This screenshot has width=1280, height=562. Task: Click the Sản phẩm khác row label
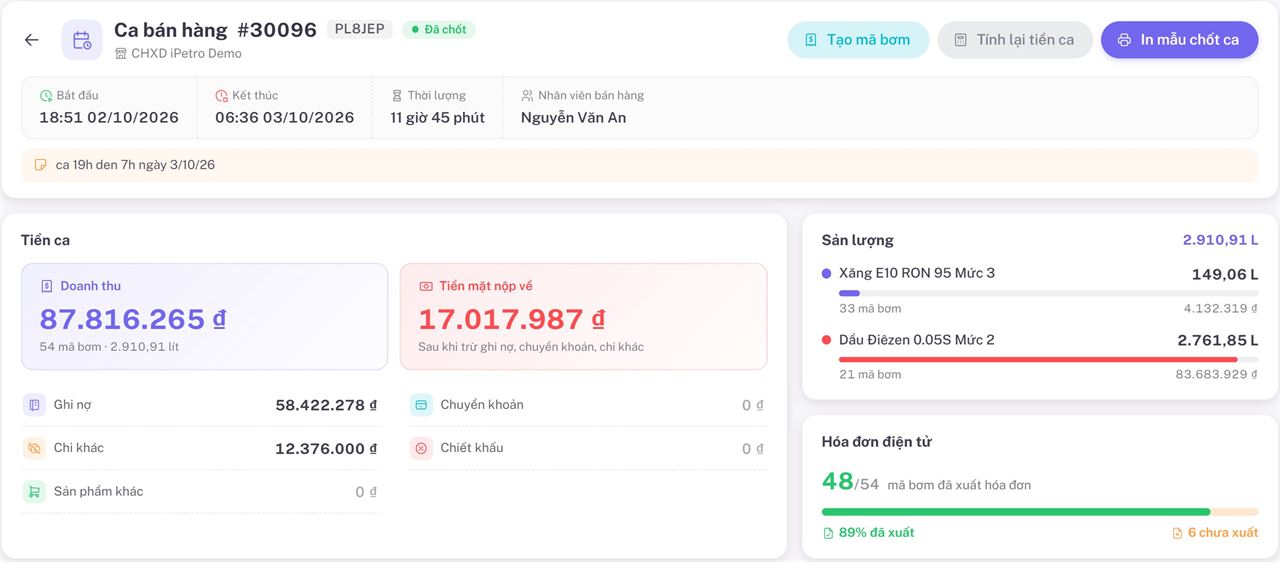click(98, 492)
